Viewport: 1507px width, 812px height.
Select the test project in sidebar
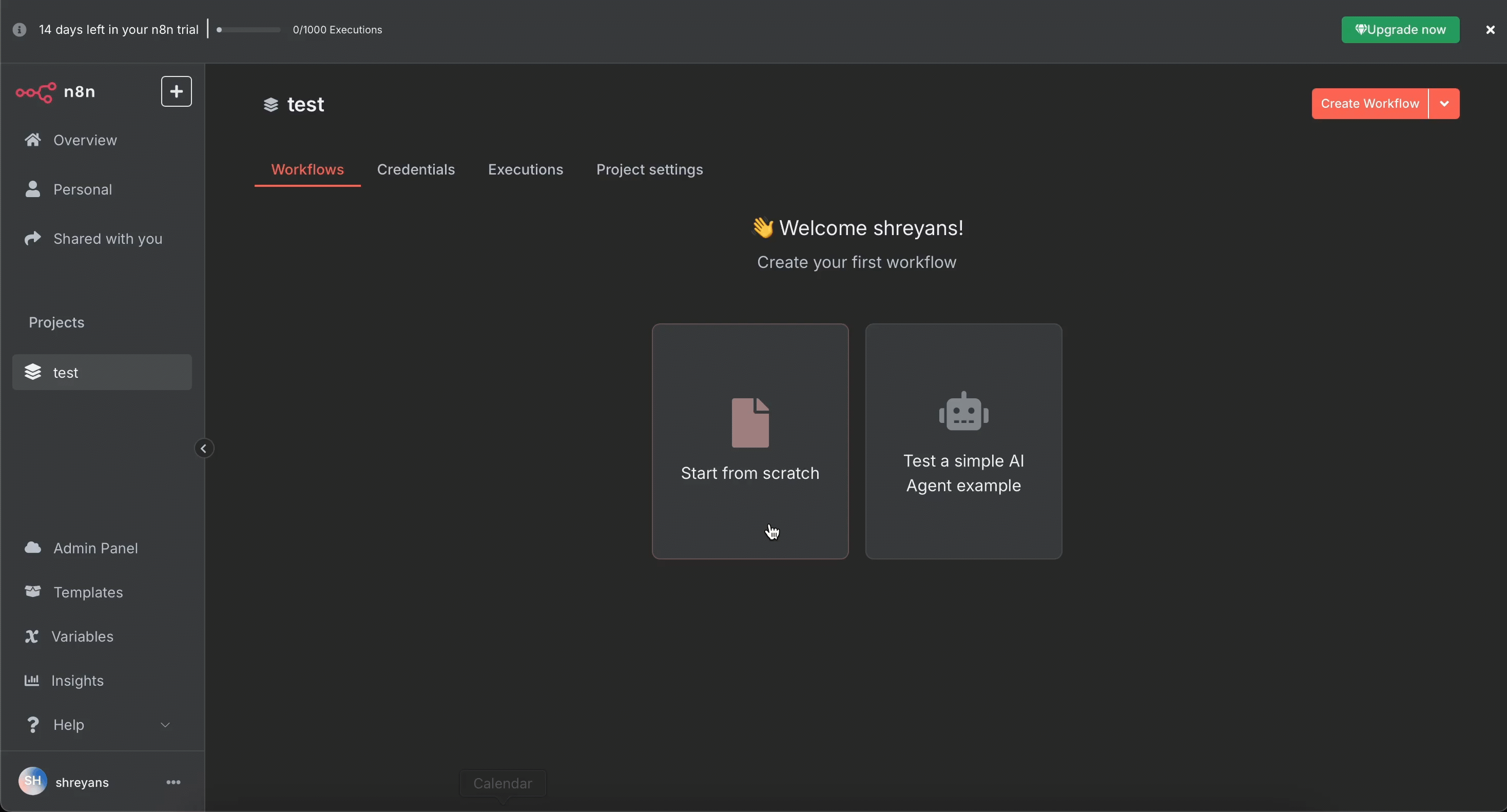click(102, 372)
